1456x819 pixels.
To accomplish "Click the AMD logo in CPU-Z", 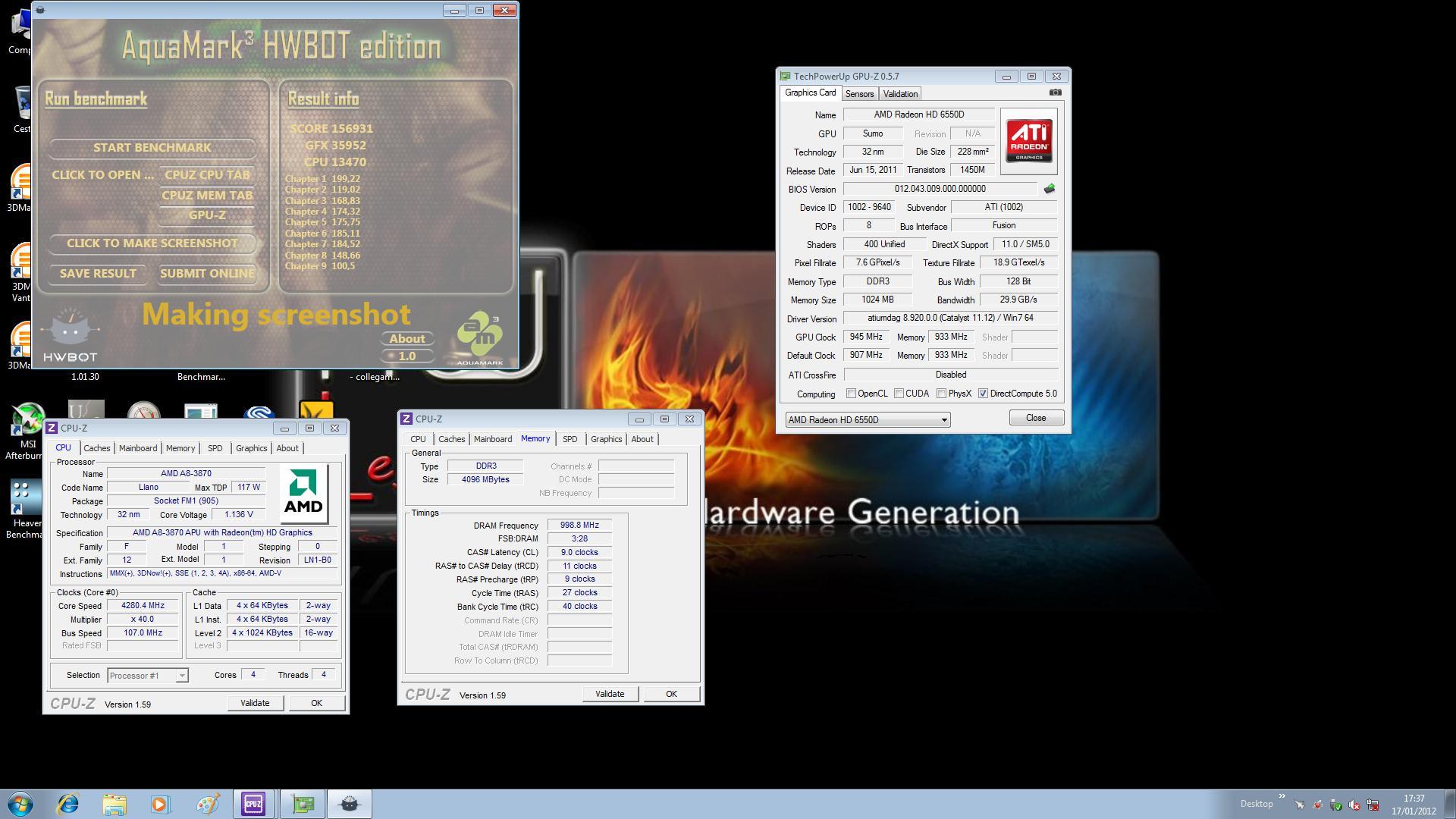I will (303, 494).
